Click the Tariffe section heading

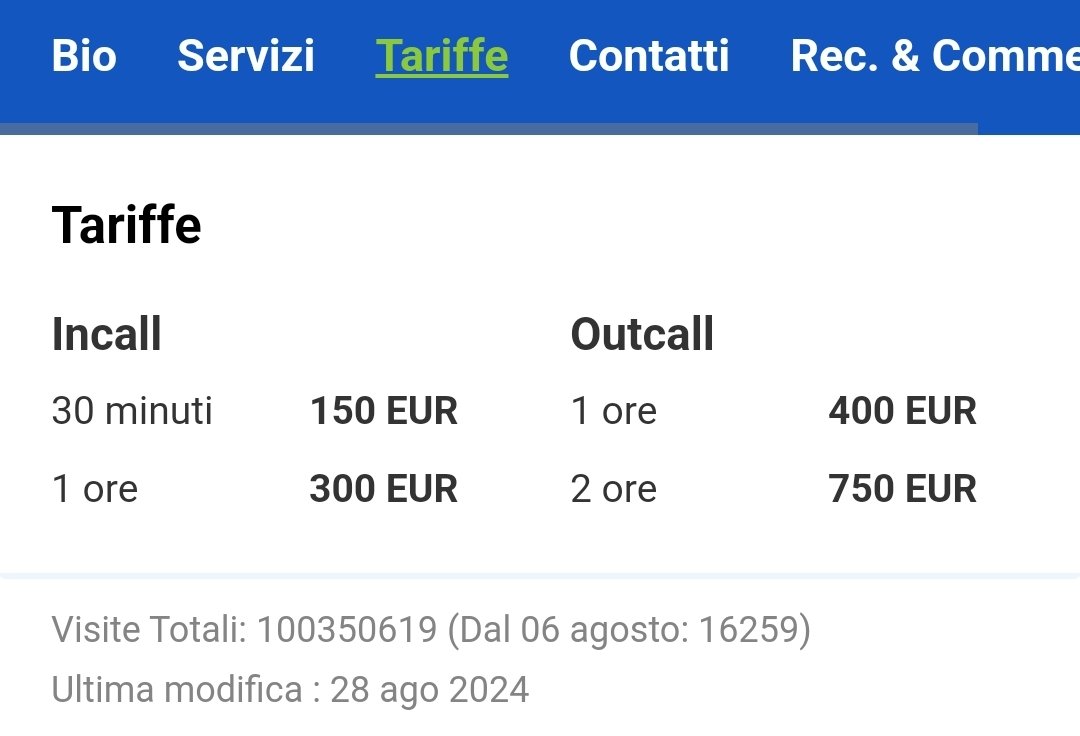point(126,225)
